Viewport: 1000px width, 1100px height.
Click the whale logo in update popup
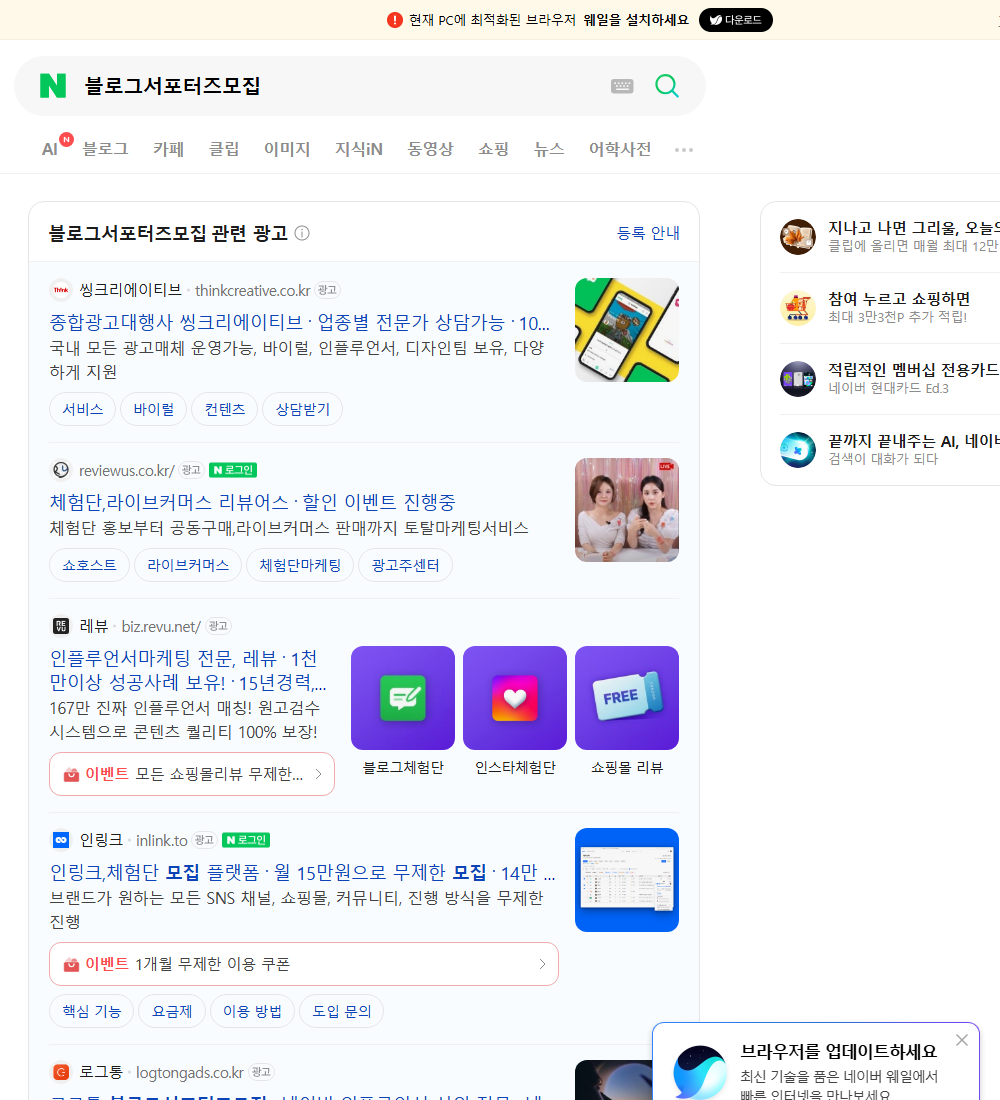(x=700, y=1072)
